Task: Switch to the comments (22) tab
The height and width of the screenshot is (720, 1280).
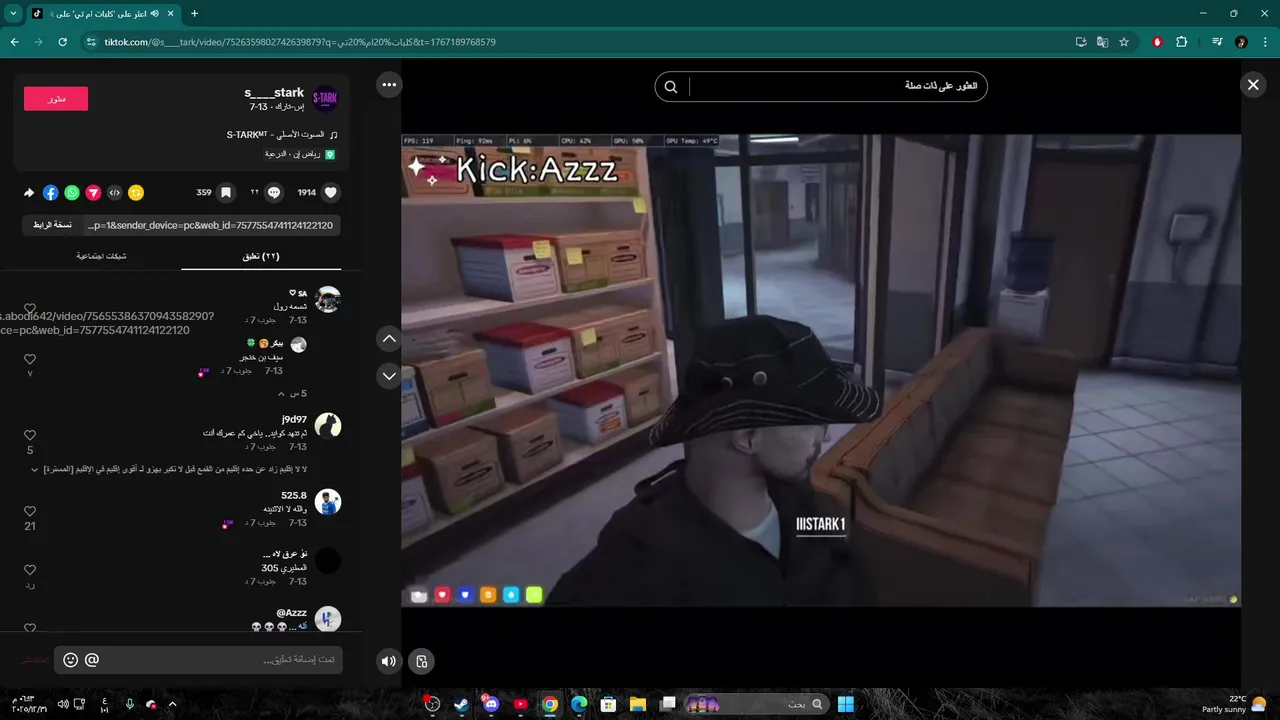Action: (261, 256)
